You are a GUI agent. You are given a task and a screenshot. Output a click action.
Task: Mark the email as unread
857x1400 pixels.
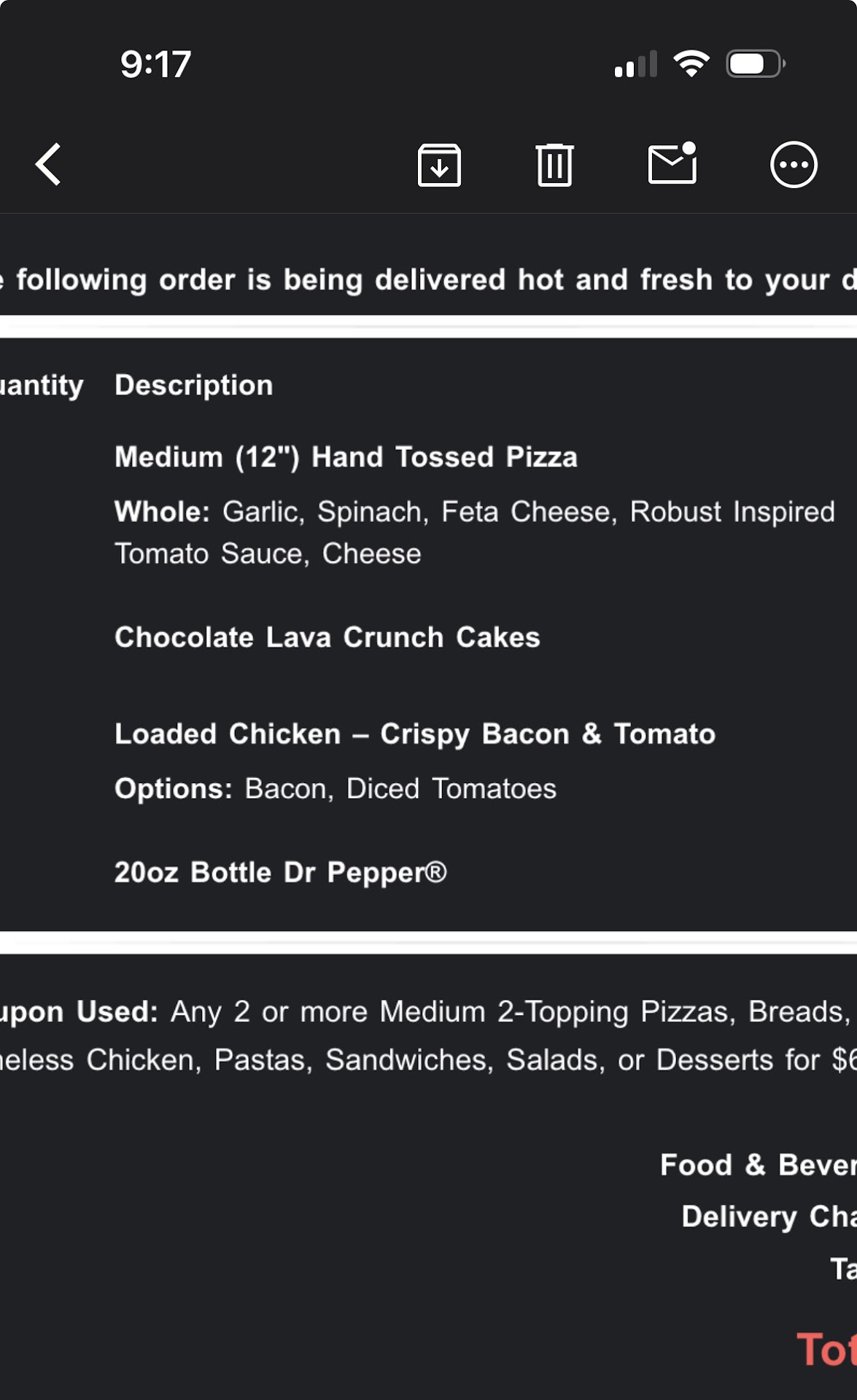point(672,163)
